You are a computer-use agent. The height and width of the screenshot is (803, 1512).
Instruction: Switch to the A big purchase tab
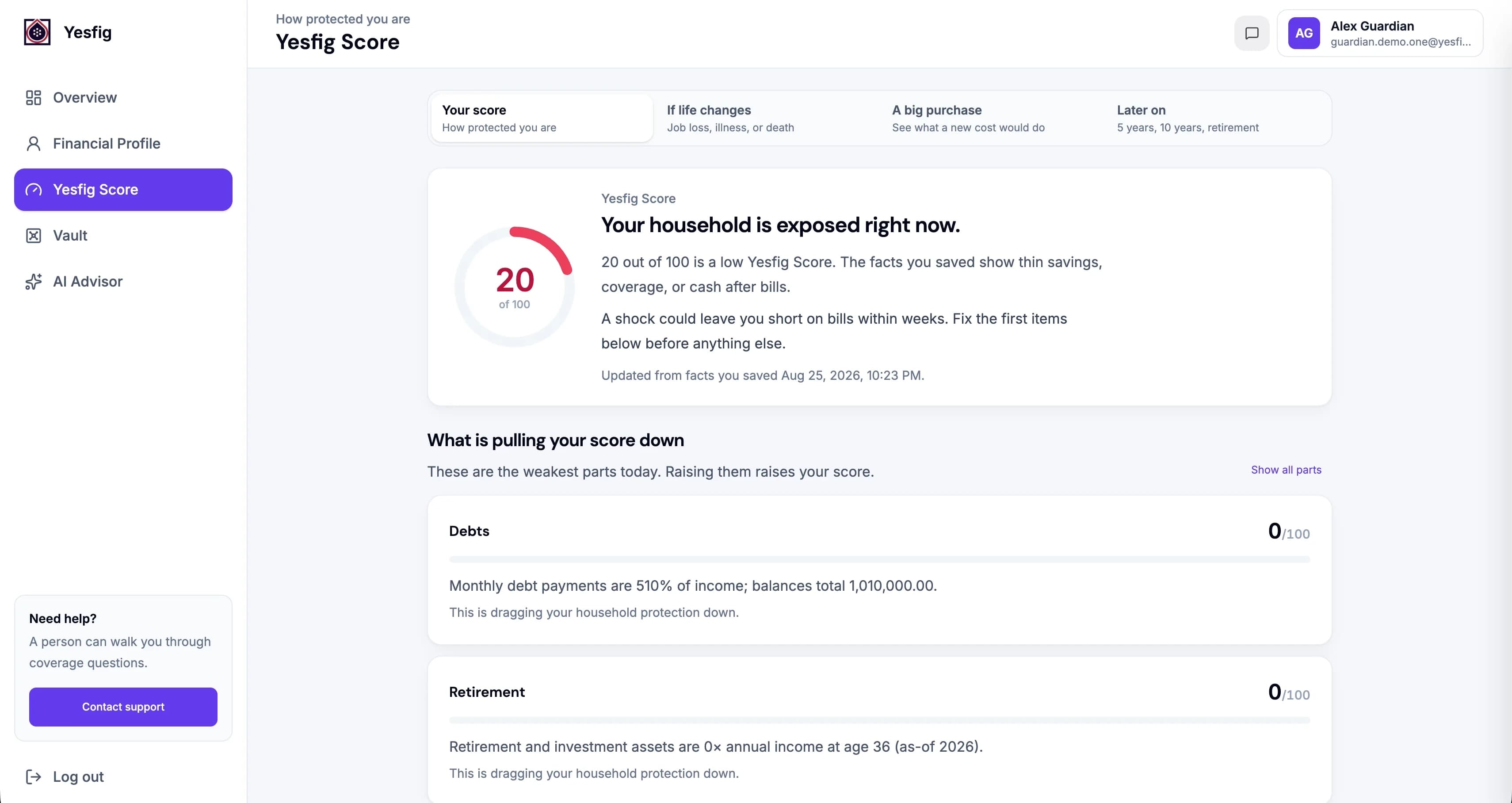coord(992,118)
